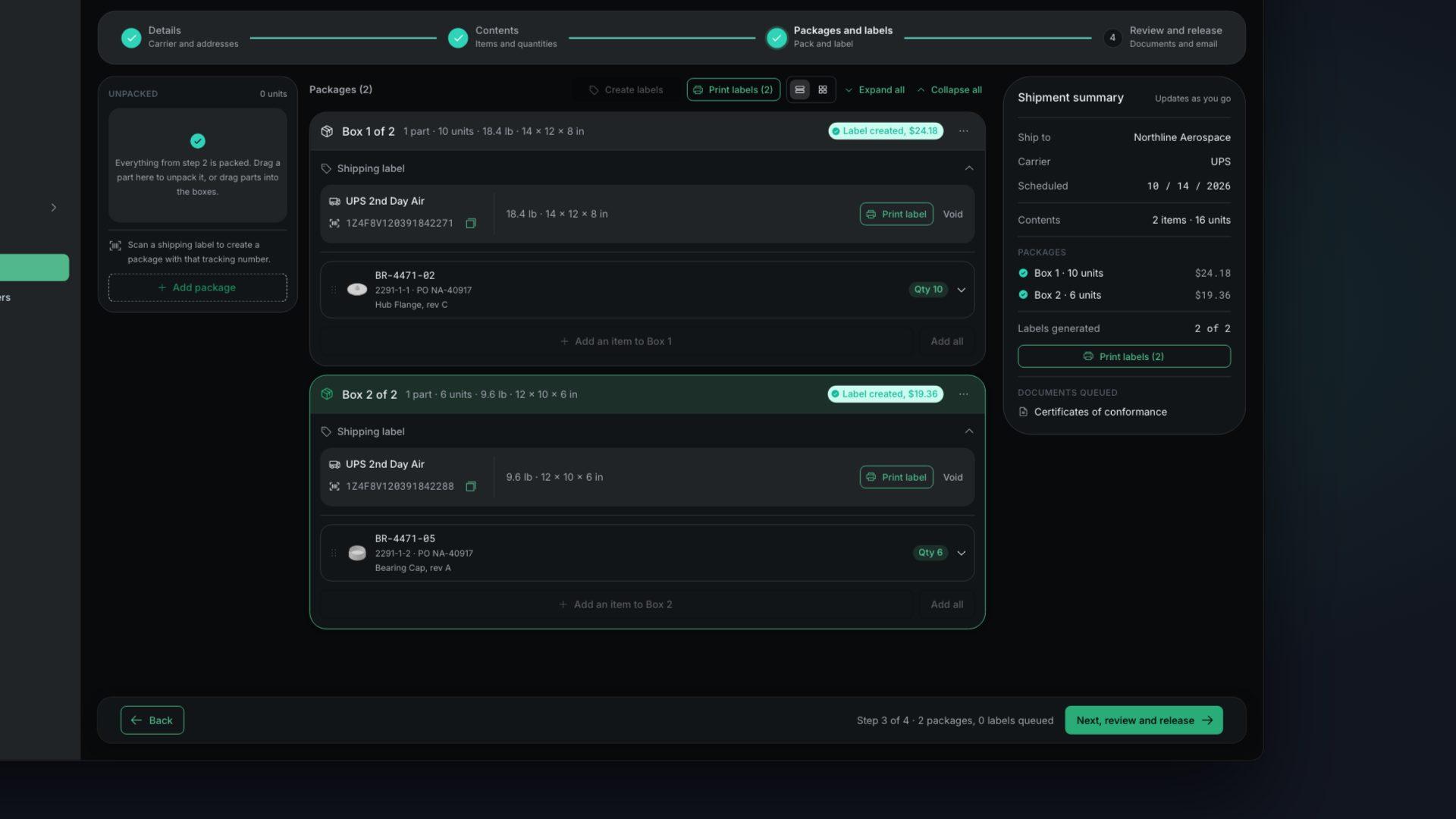Add a new package
1456x819 pixels.
197,287
